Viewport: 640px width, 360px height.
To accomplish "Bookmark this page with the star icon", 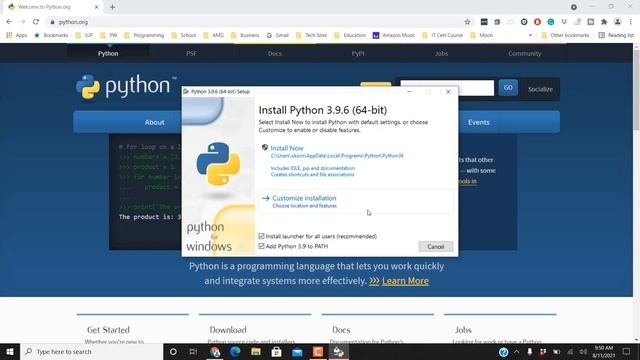I will pos(467,22).
